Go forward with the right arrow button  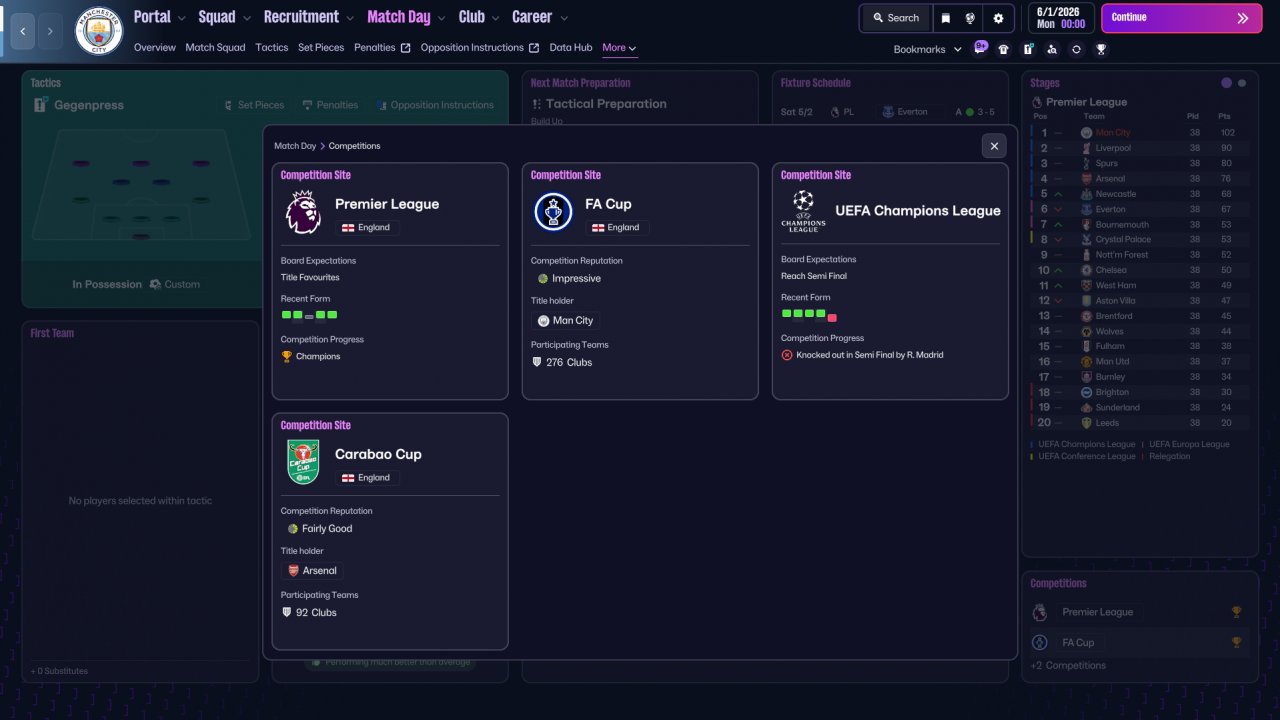click(50, 31)
